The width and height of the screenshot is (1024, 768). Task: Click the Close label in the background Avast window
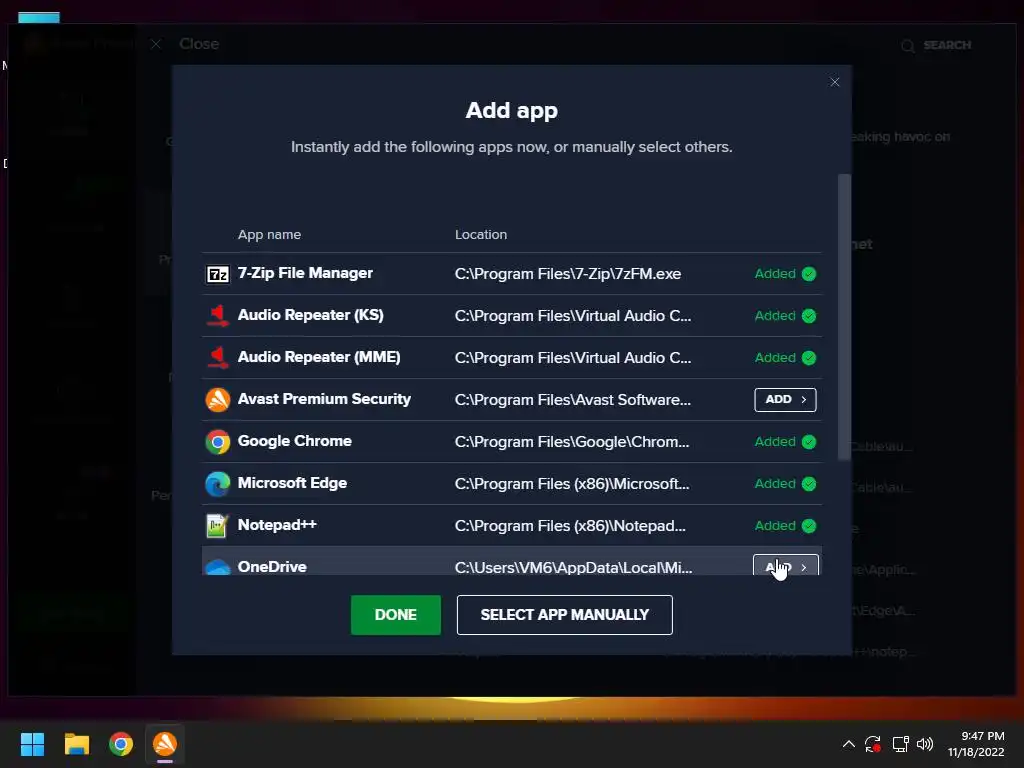click(199, 44)
